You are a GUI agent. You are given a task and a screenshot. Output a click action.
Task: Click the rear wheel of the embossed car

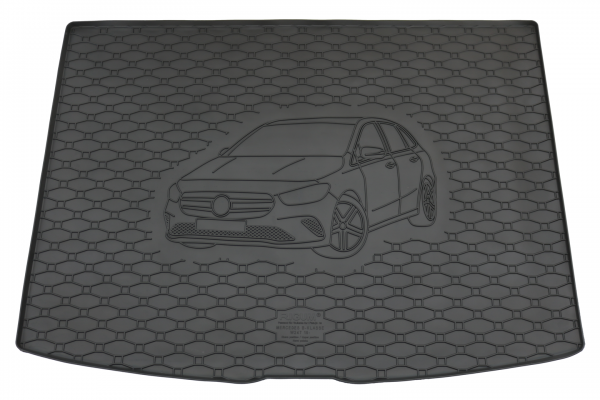tap(428, 199)
